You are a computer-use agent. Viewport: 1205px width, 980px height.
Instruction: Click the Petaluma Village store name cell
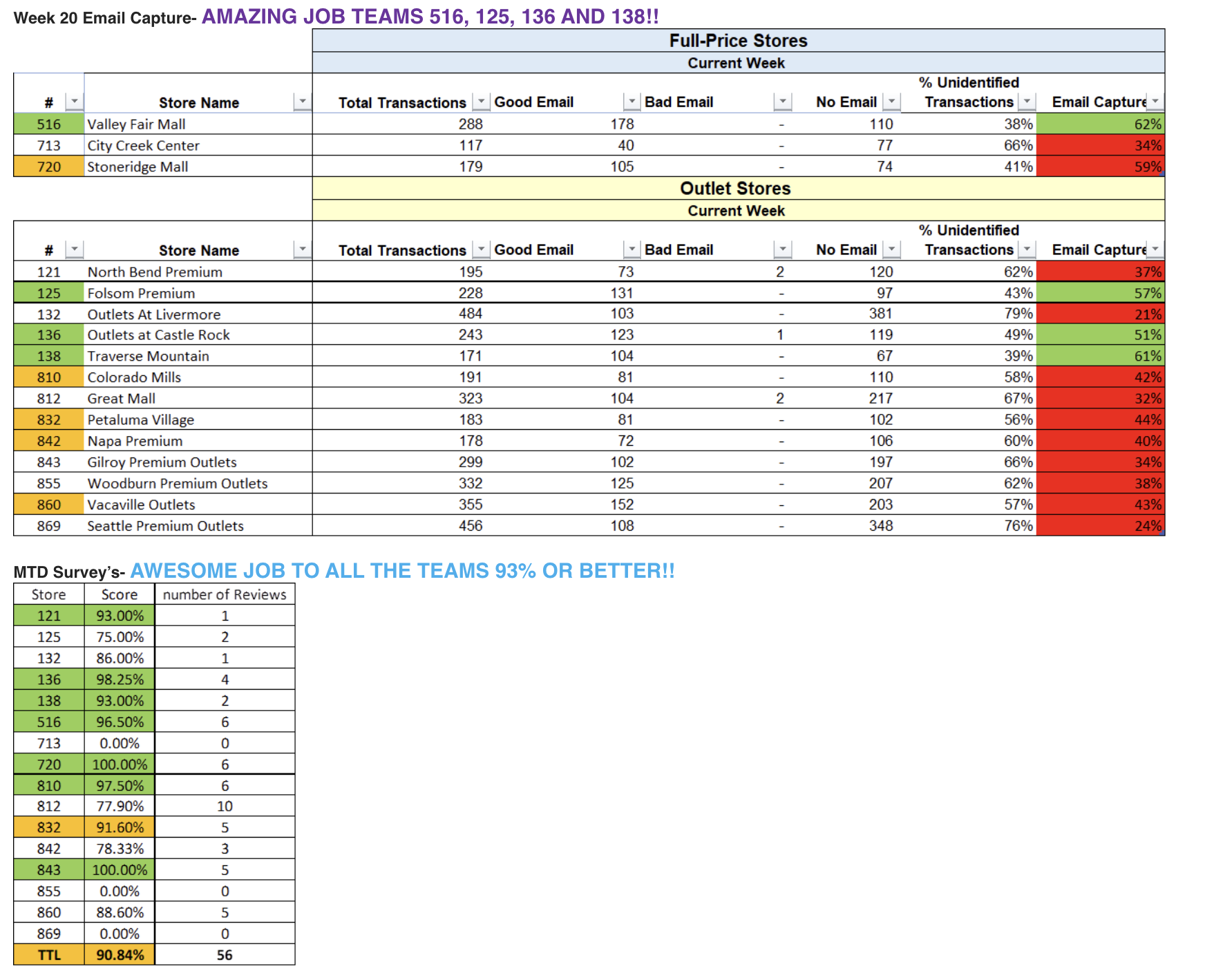198,420
